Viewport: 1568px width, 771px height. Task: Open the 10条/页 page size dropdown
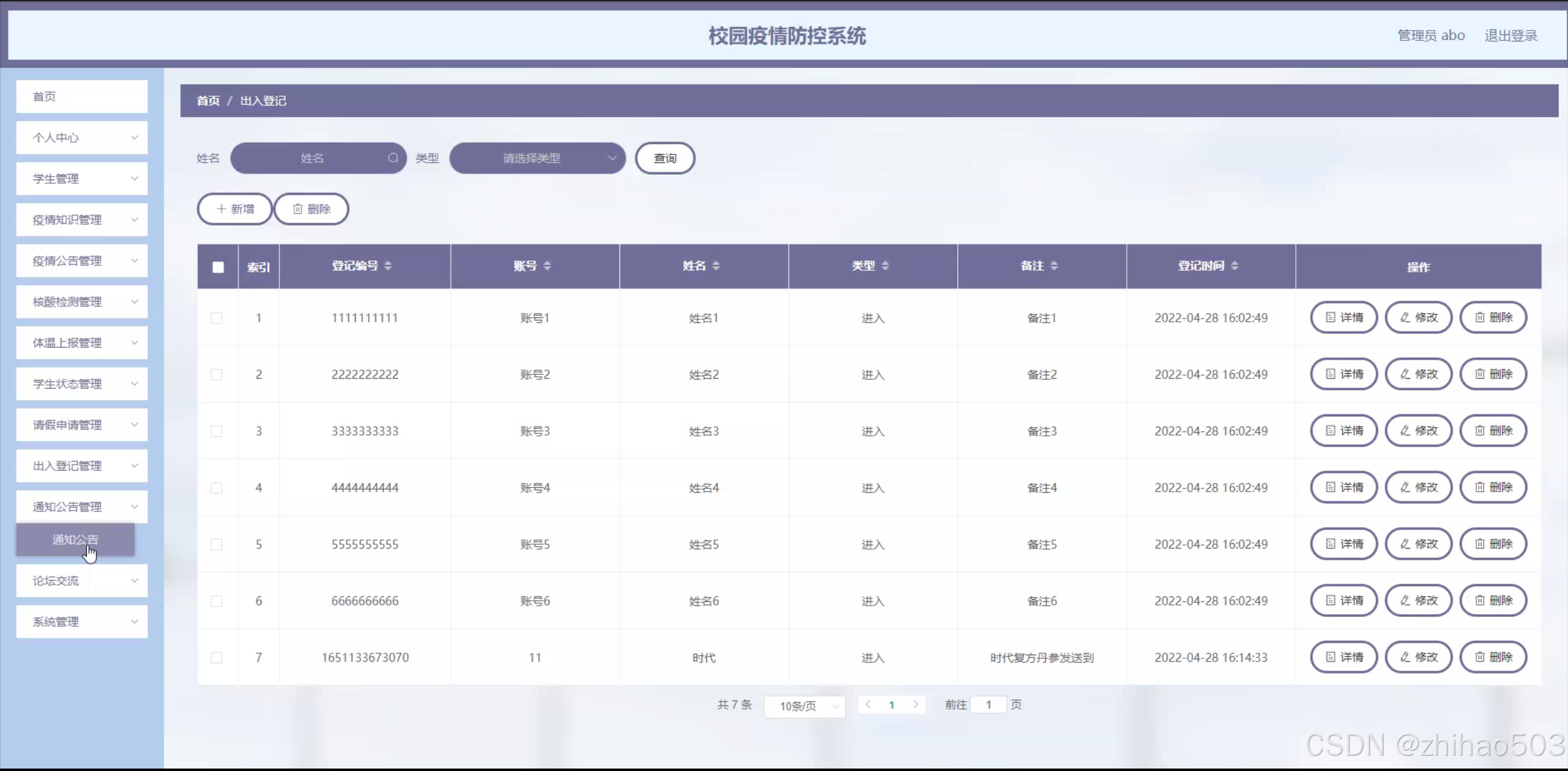pyautogui.click(x=805, y=706)
